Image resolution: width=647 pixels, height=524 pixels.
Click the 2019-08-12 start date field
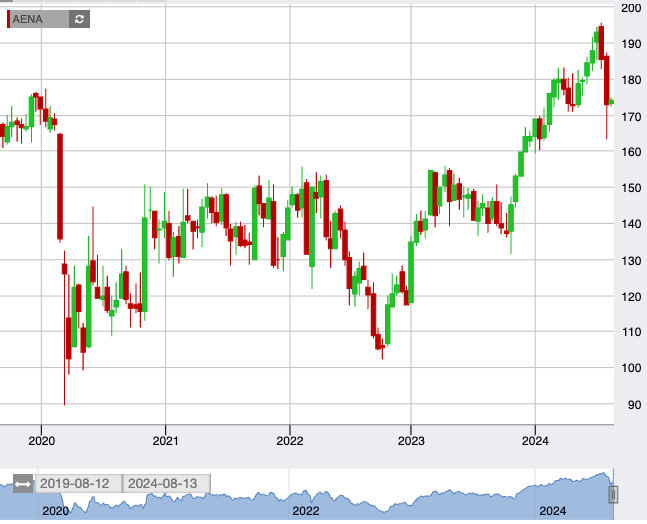79,484
